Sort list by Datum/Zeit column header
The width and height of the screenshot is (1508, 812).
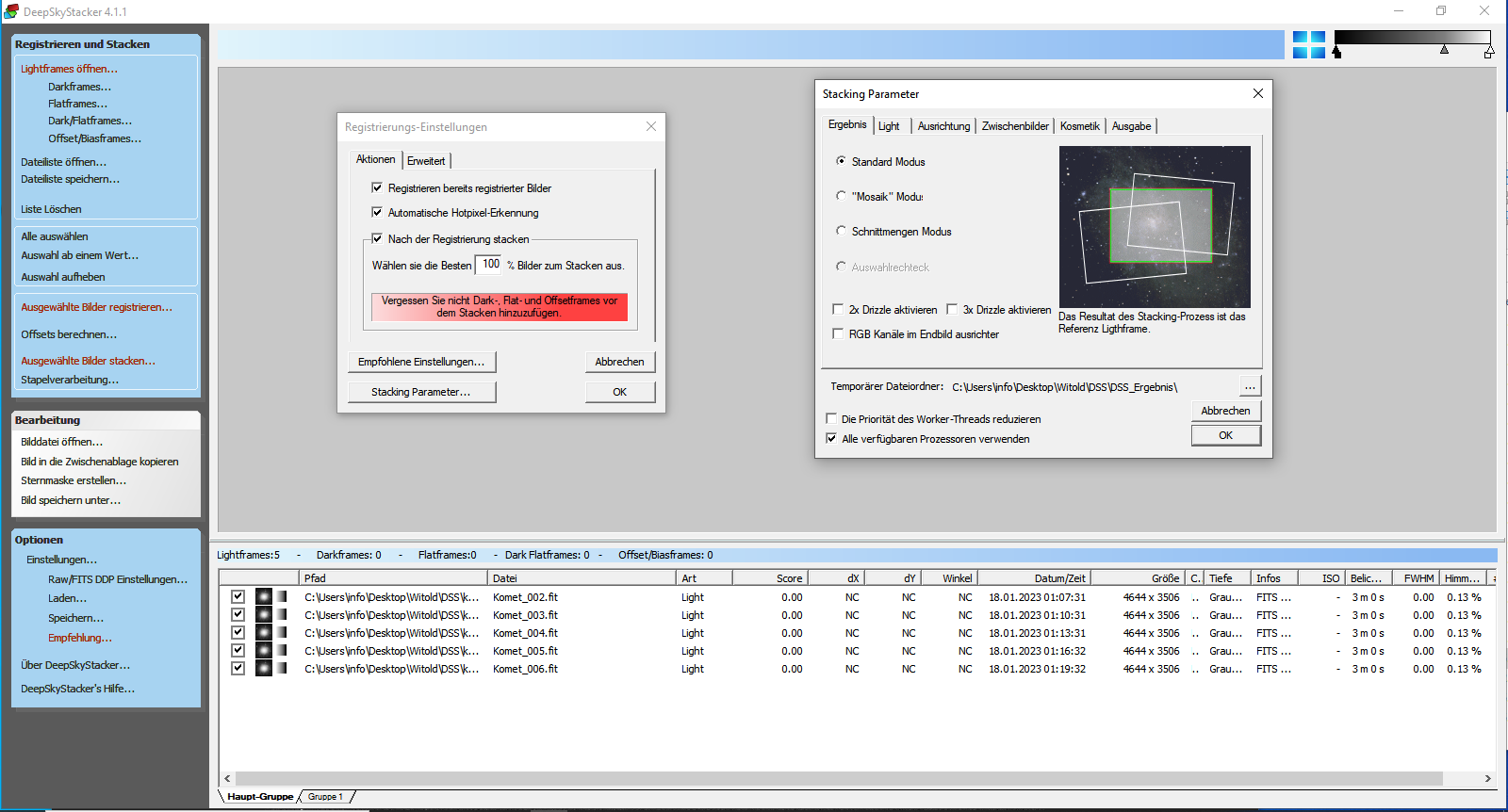[1034, 578]
